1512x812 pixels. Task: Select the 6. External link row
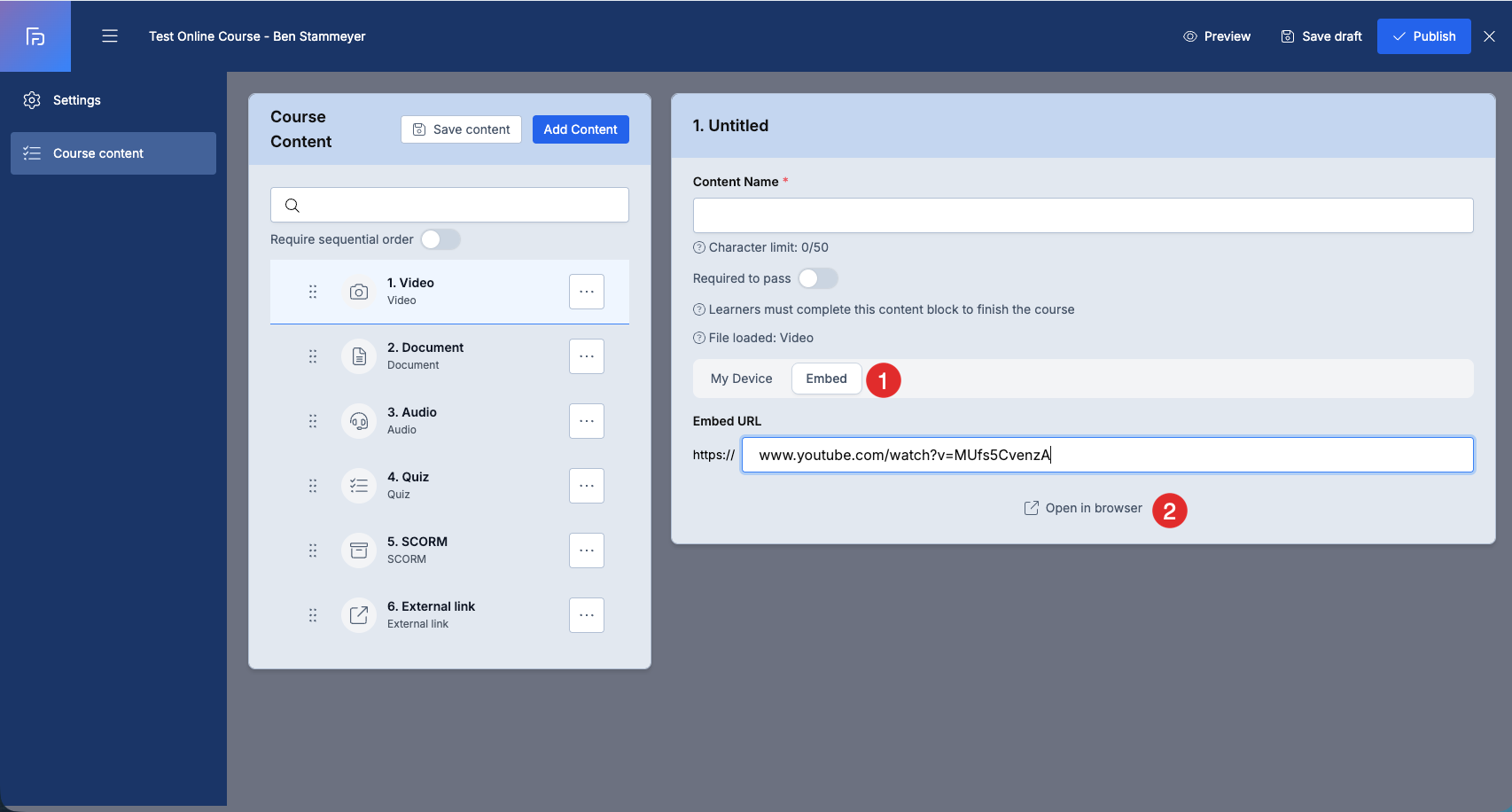pyautogui.click(x=449, y=615)
